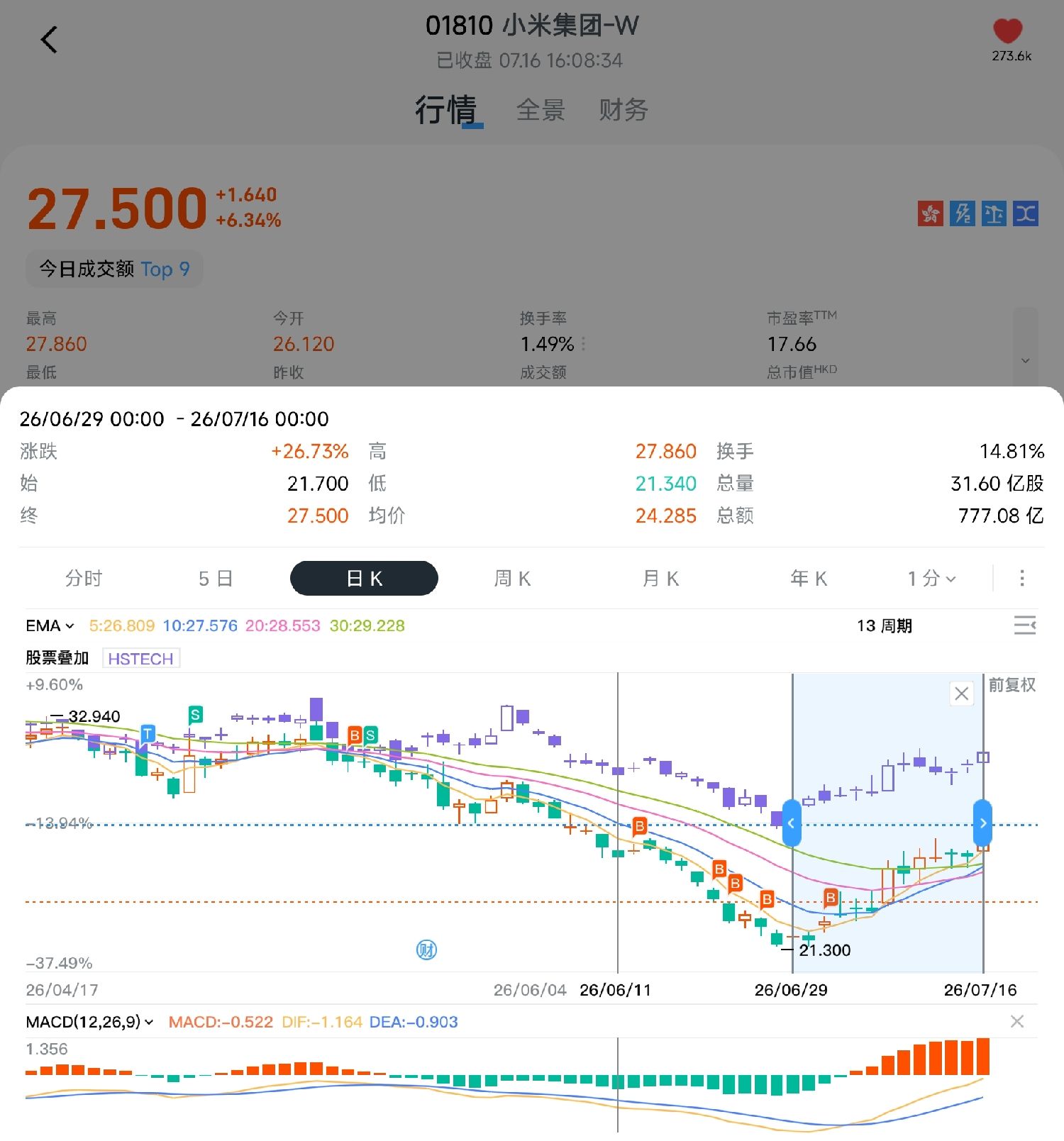Viewport: 1064px width, 1141px height.
Task: Tap the 31.60 亿股 total volume value
Action: click(997, 484)
